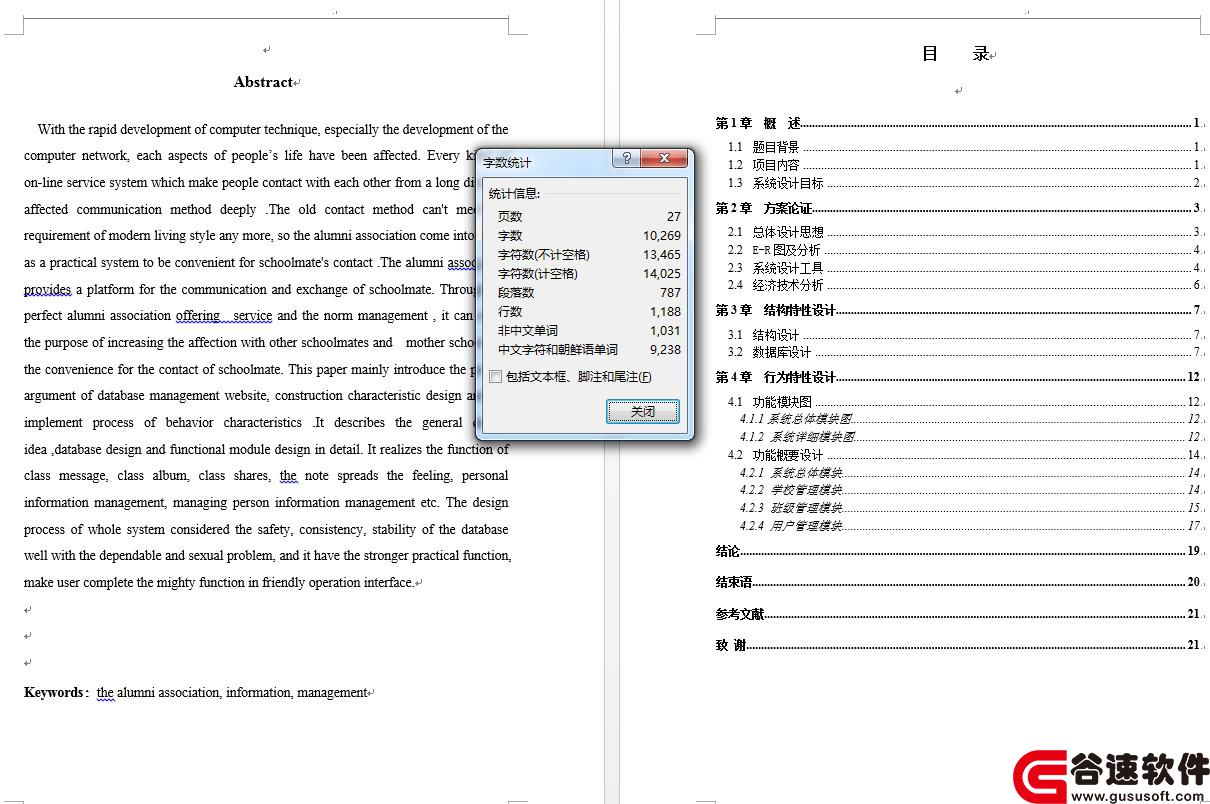Click the help question mark in 字数统计 dialog

626,158
